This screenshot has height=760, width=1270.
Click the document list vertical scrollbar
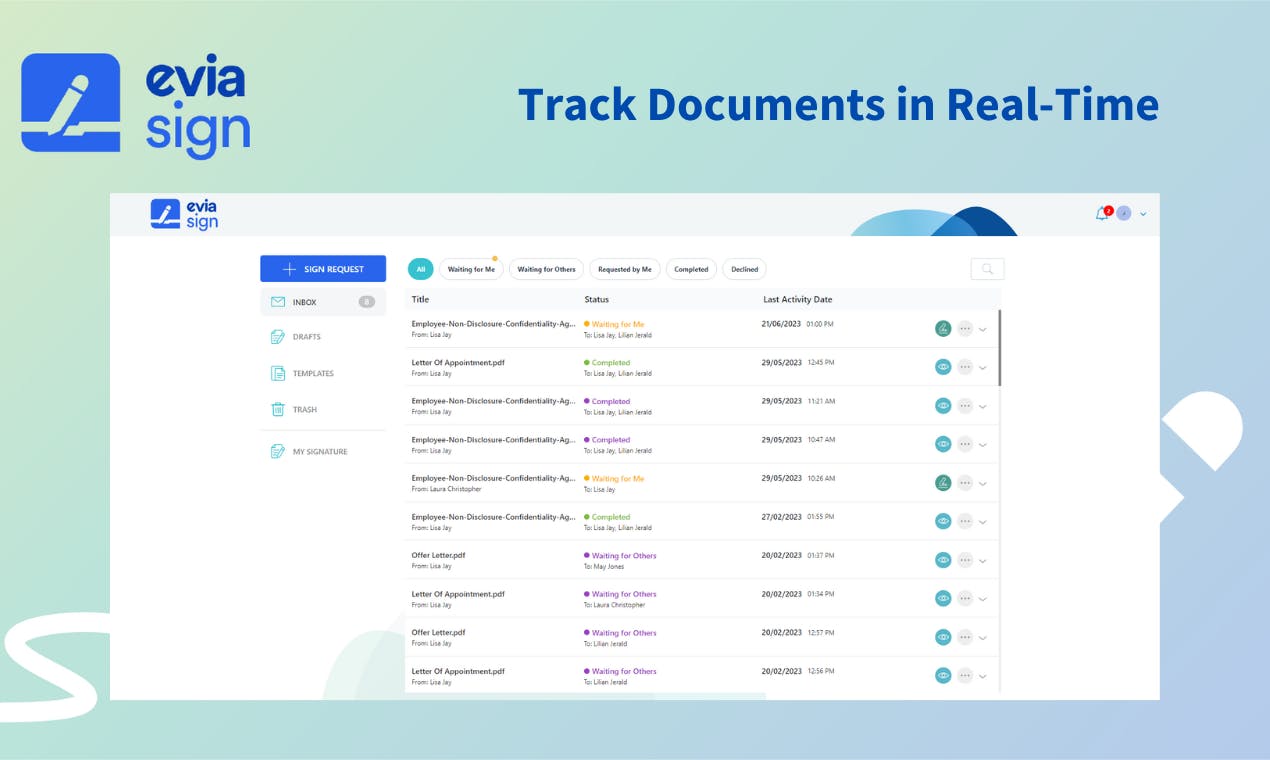pos(999,348)
